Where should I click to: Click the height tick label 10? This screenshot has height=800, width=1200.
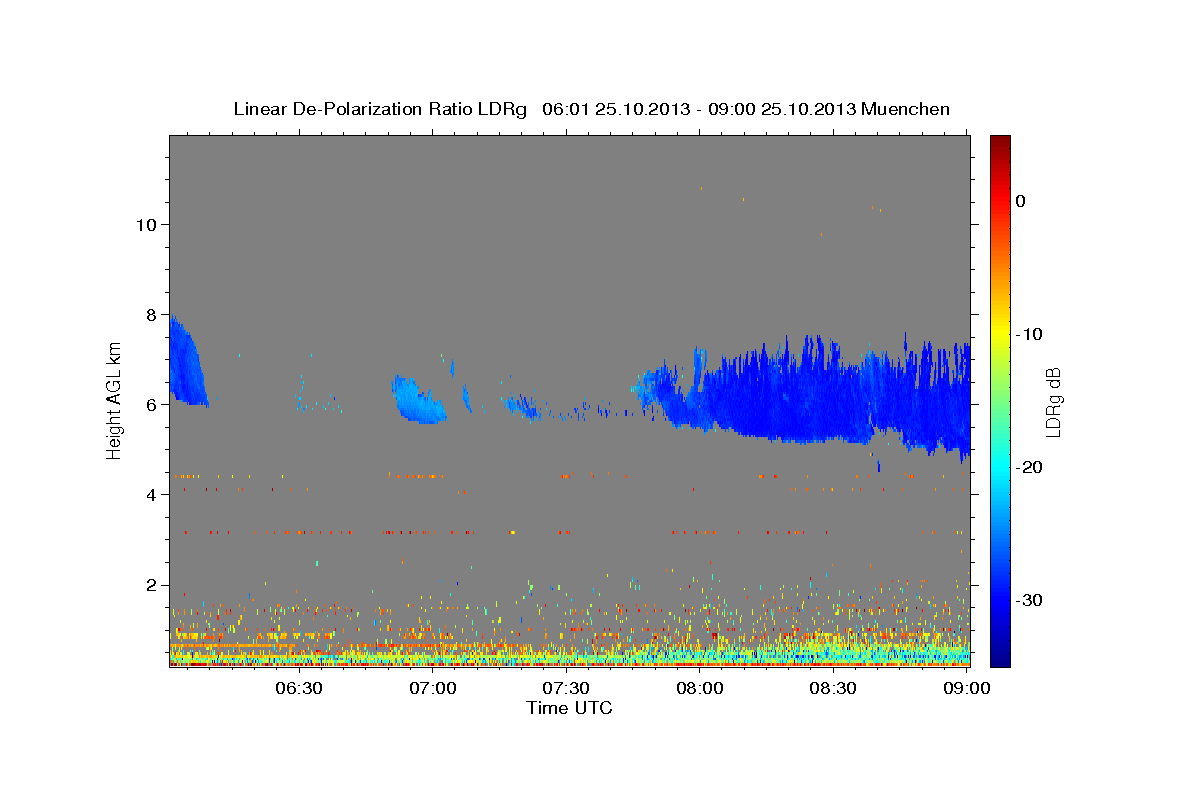(146, 224)
